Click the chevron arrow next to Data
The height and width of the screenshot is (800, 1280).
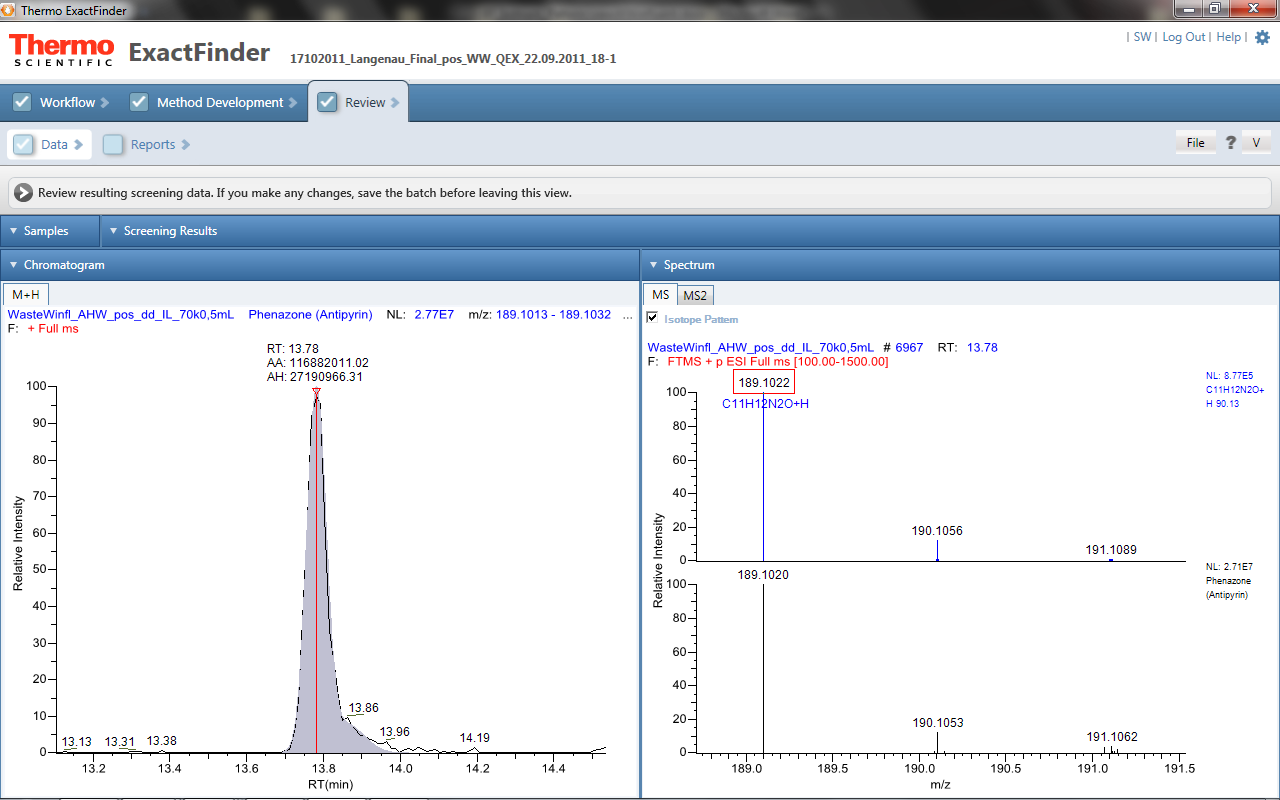click(79, 144)
